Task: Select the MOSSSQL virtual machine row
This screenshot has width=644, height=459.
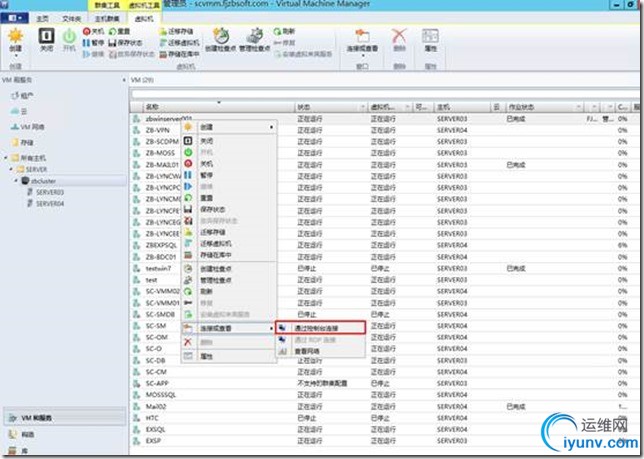Action: tap(384, 395)
